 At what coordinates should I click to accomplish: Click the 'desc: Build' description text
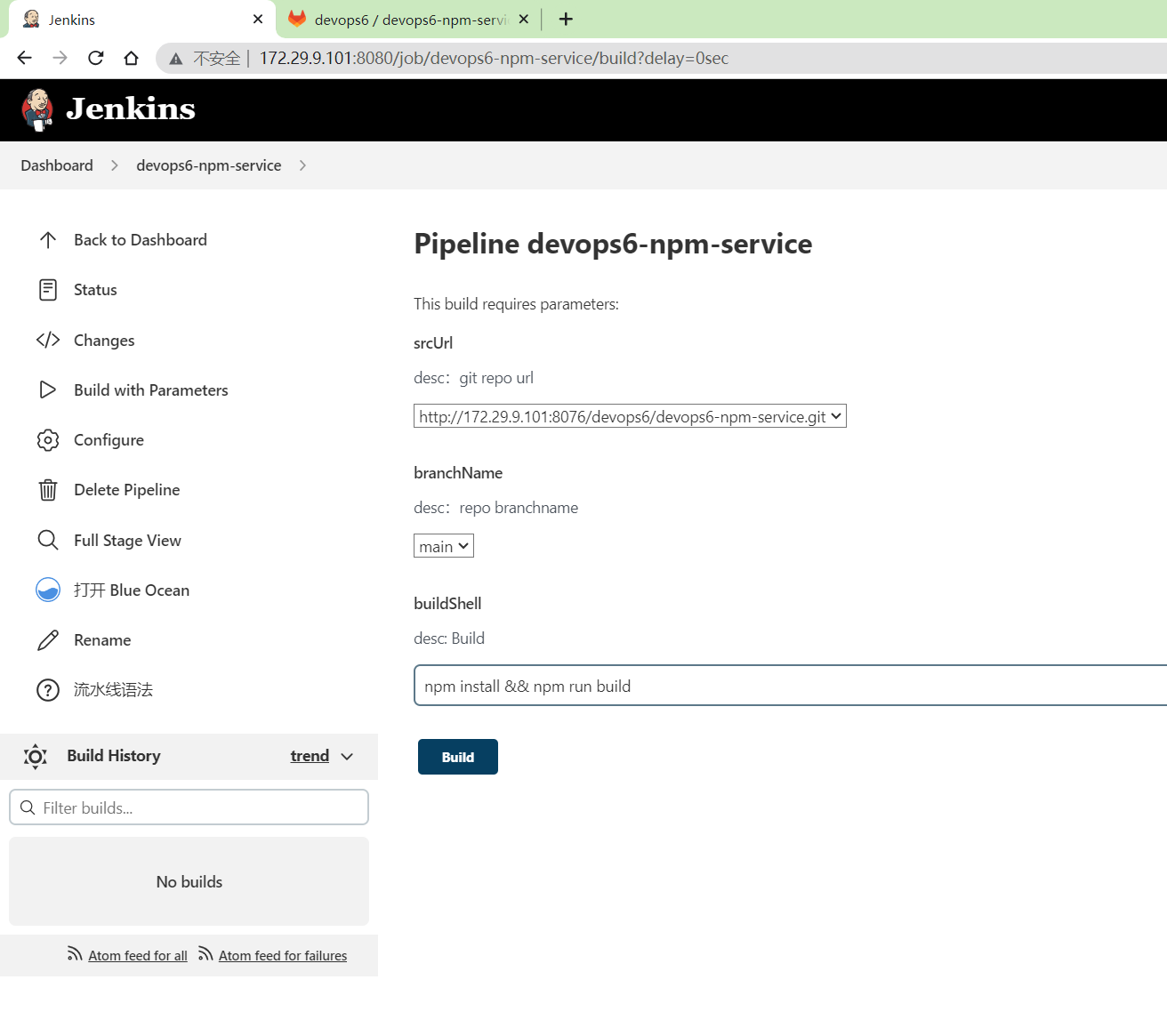pos(449,638)
